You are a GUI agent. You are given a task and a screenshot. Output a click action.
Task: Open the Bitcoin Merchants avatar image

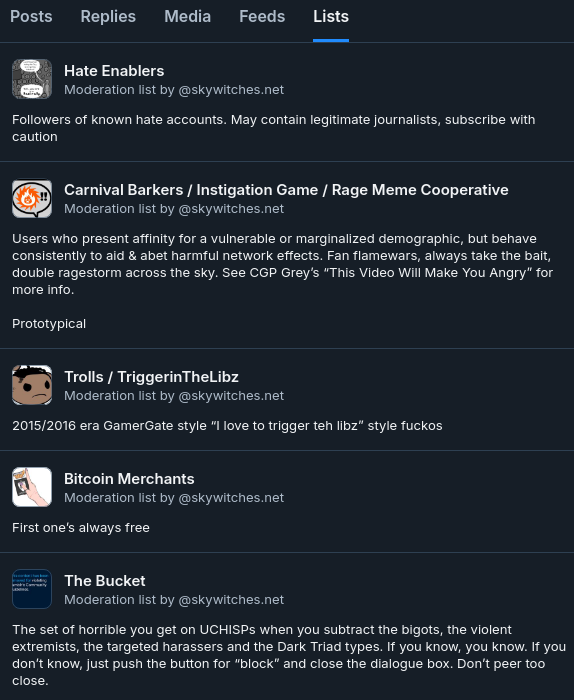click(x=32, y=487)
